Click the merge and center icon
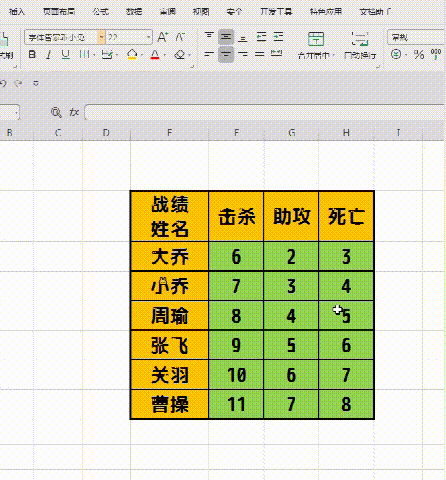 coord(316,39)
